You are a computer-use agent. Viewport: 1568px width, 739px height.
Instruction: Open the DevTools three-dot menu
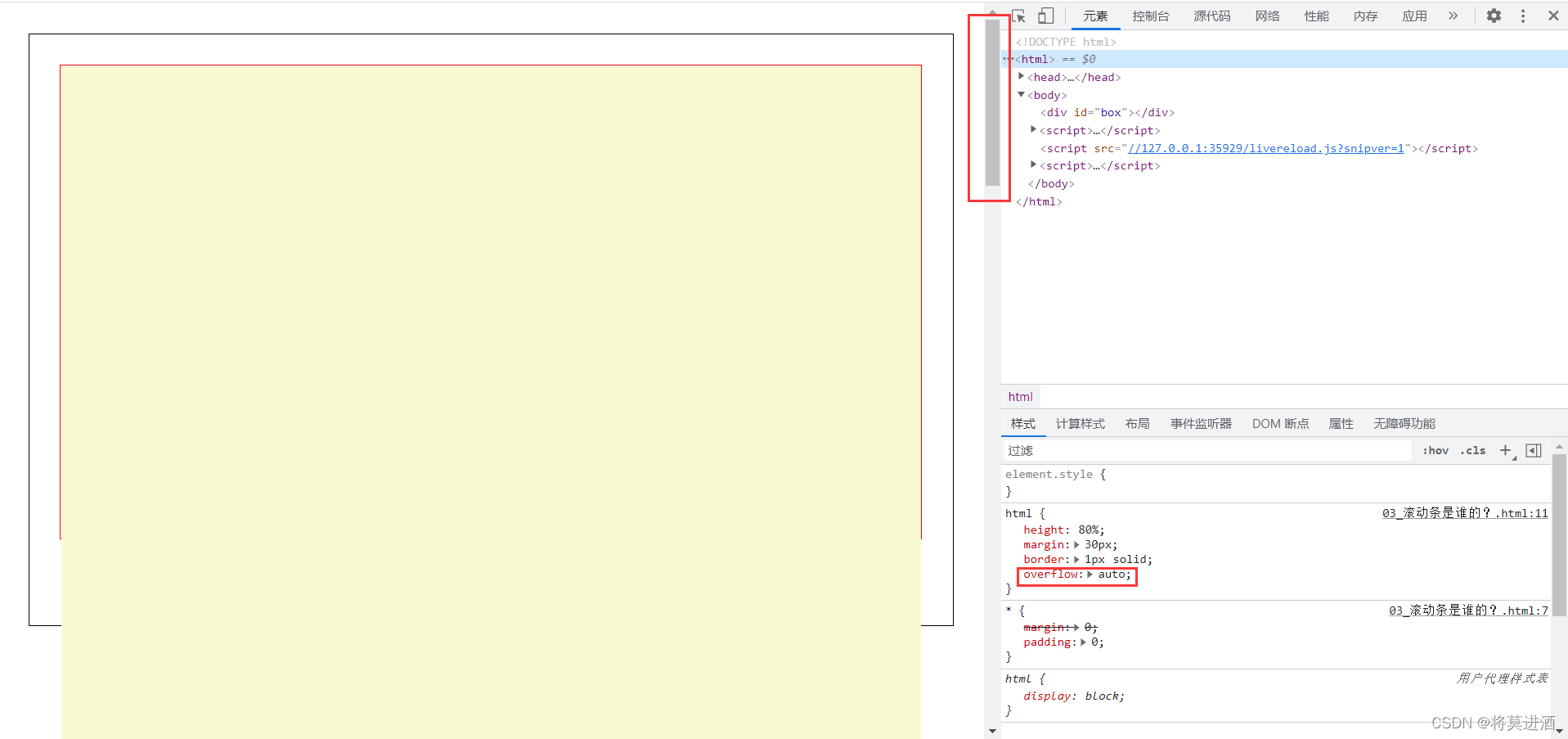point(1523,16)
